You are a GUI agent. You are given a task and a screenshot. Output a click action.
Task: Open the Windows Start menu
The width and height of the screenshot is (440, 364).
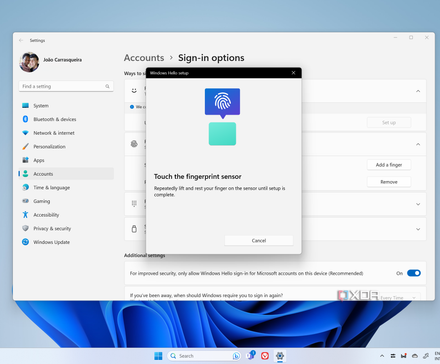158,356
